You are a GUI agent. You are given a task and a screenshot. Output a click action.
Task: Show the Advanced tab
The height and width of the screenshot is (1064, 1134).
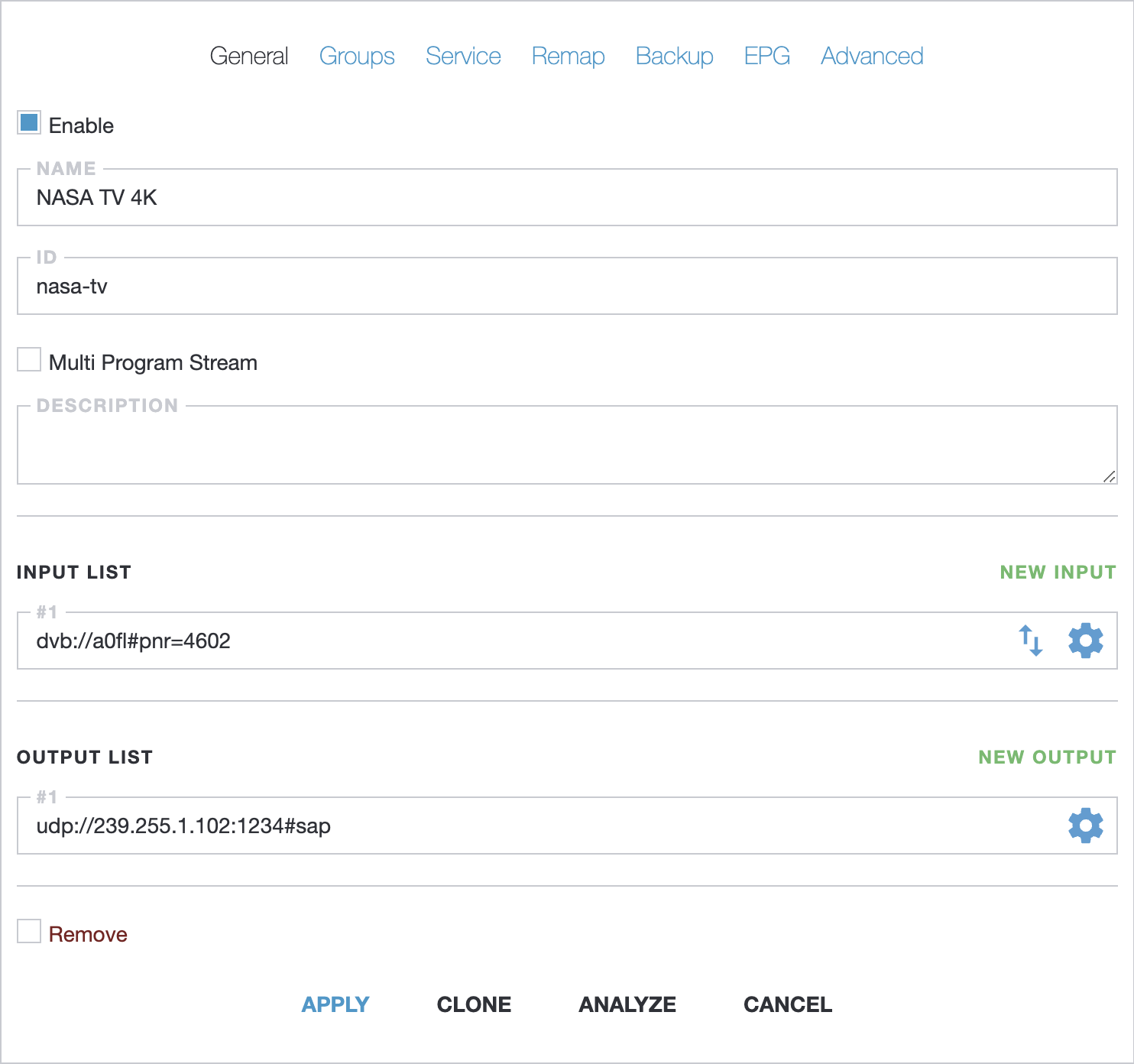tap(872, 56)
